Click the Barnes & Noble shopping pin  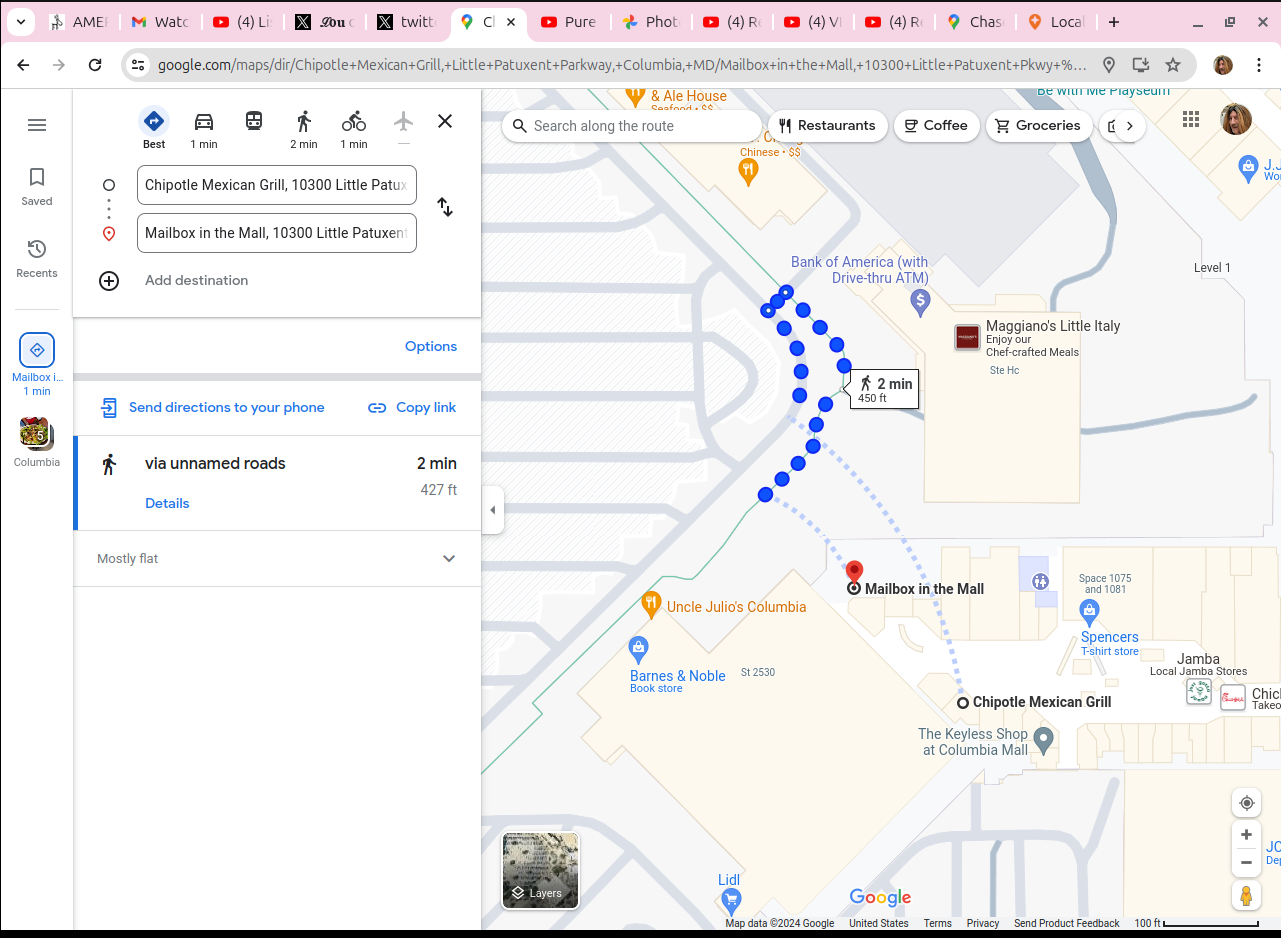(x=638, y=650)
